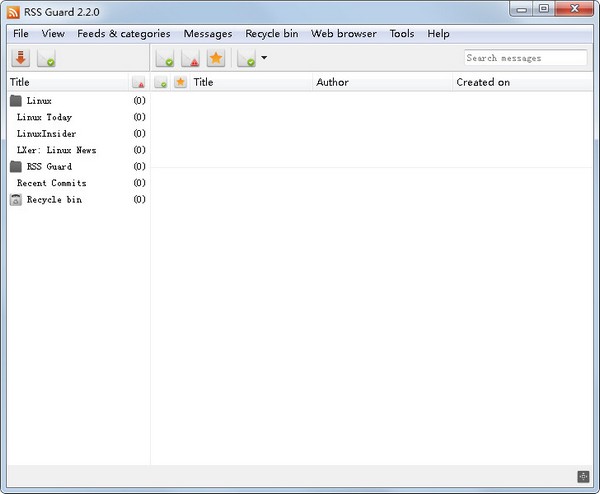Sort by read status column header

[x=161, y=82]
